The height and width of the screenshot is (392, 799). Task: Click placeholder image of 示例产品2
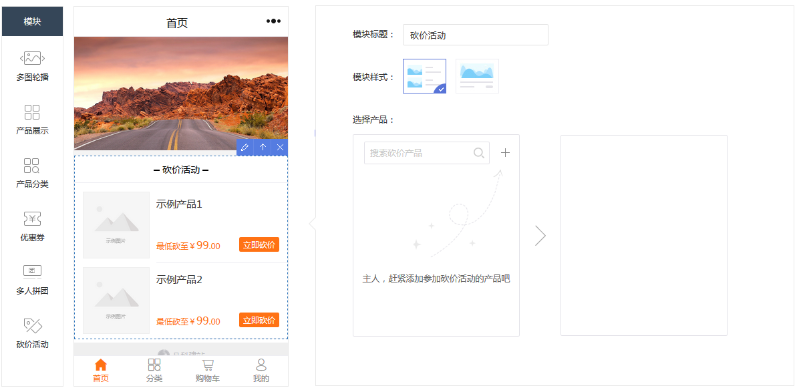[116, 300]
